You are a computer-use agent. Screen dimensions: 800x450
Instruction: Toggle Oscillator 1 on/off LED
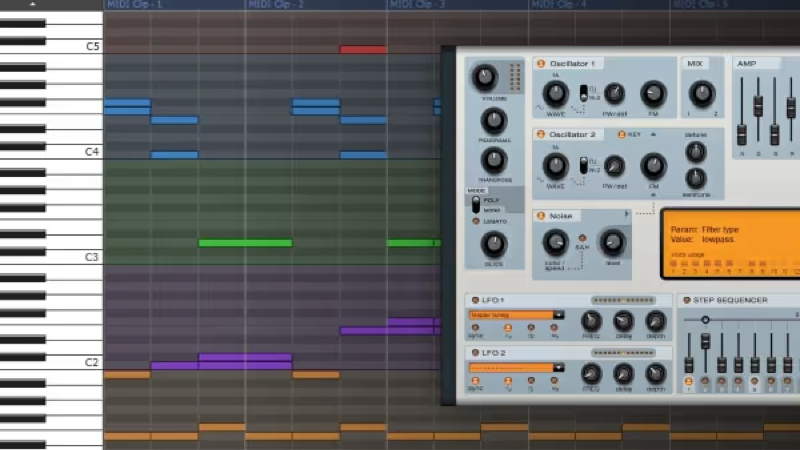point(541,64)
